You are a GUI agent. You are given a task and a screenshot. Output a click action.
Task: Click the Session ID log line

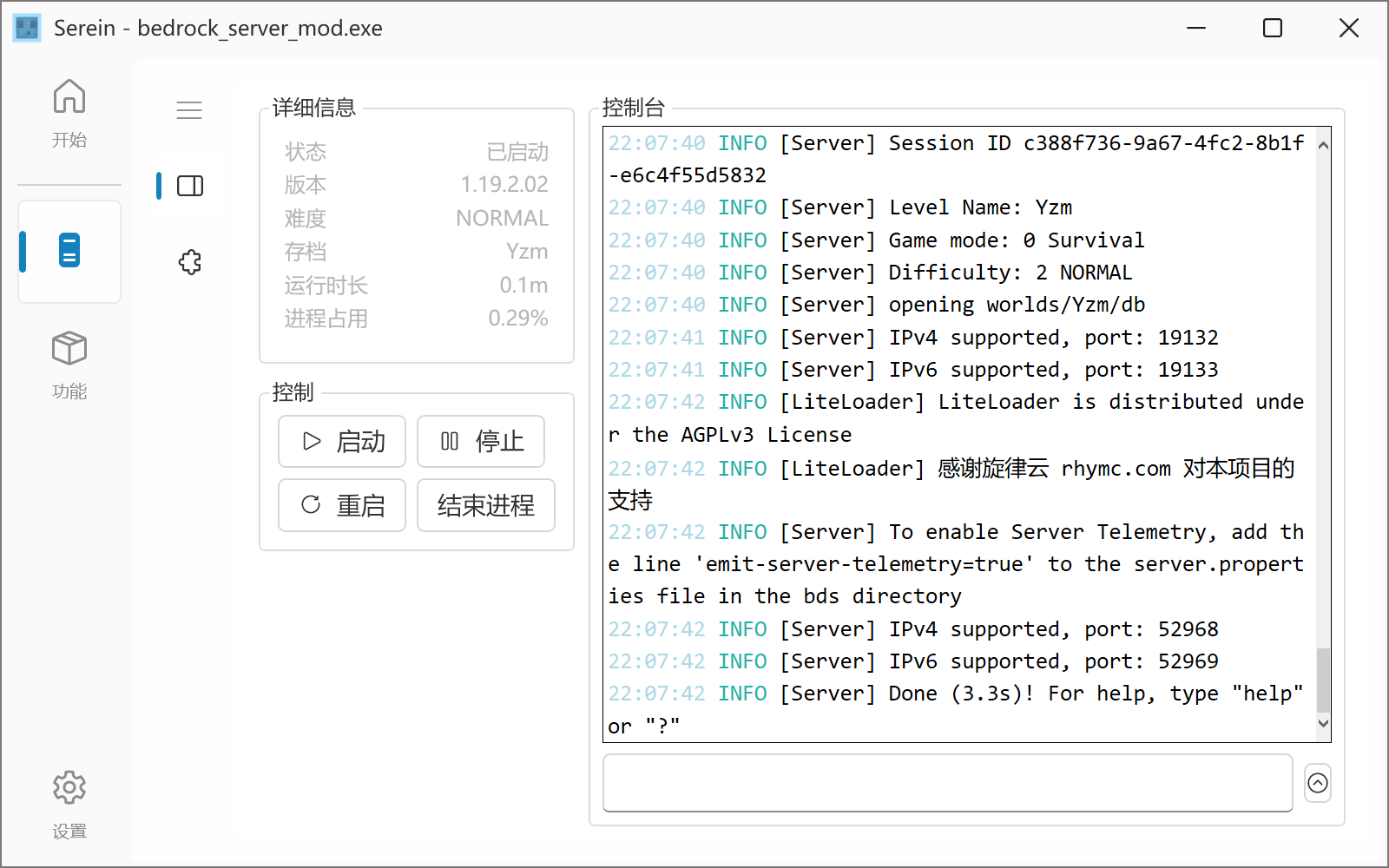click(956, 159)
